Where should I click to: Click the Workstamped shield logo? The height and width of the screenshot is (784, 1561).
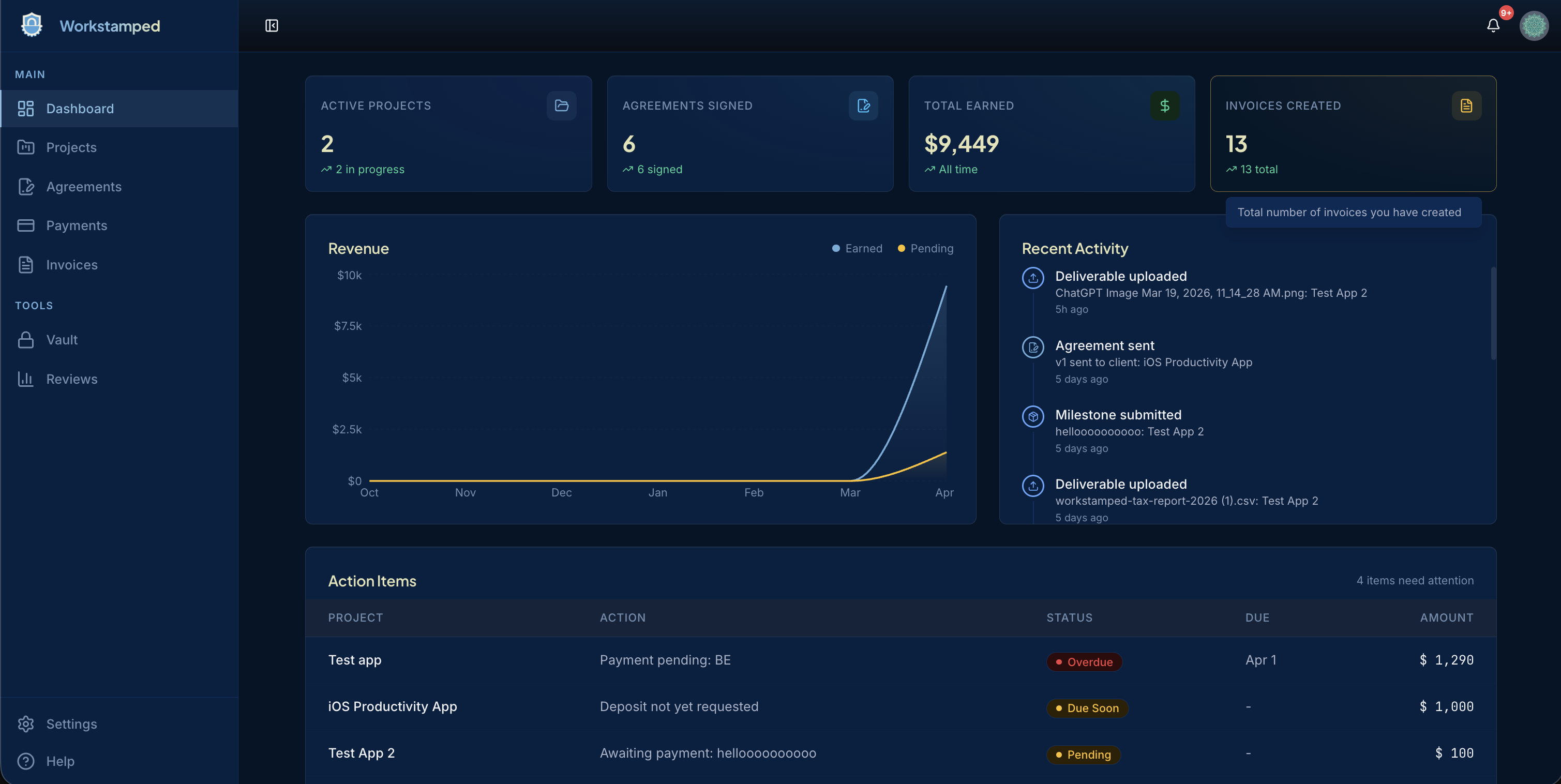pyautogui.click(x=32, y=25)
